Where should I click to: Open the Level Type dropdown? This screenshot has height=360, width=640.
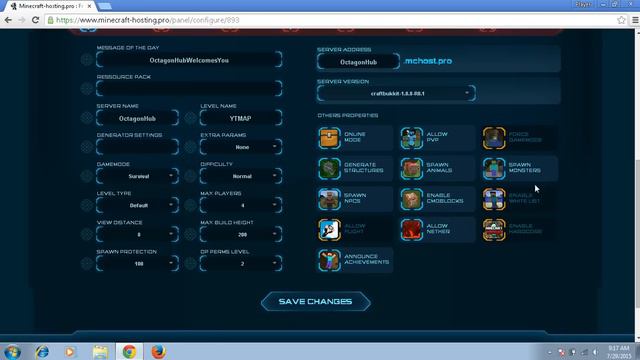tap(138, 205)
